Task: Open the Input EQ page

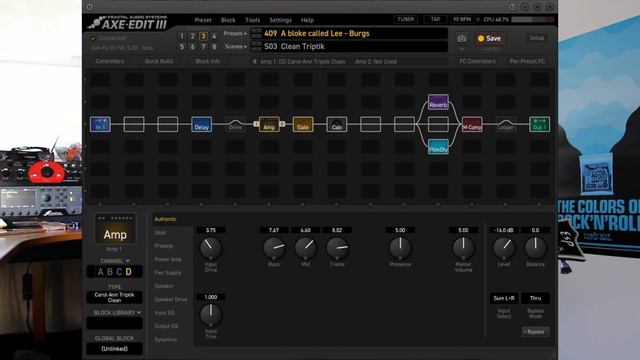Action: coord(164,313)
